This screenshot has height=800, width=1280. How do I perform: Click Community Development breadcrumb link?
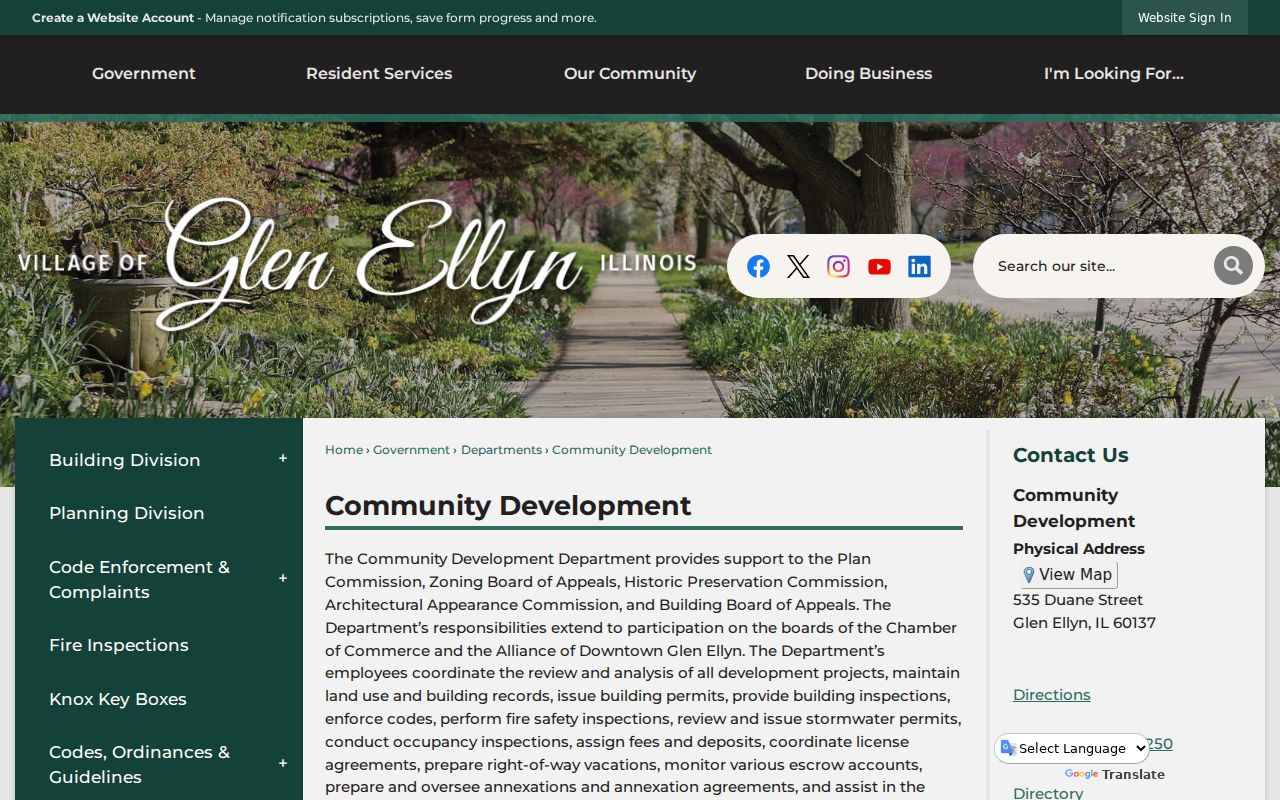[632, 450]
